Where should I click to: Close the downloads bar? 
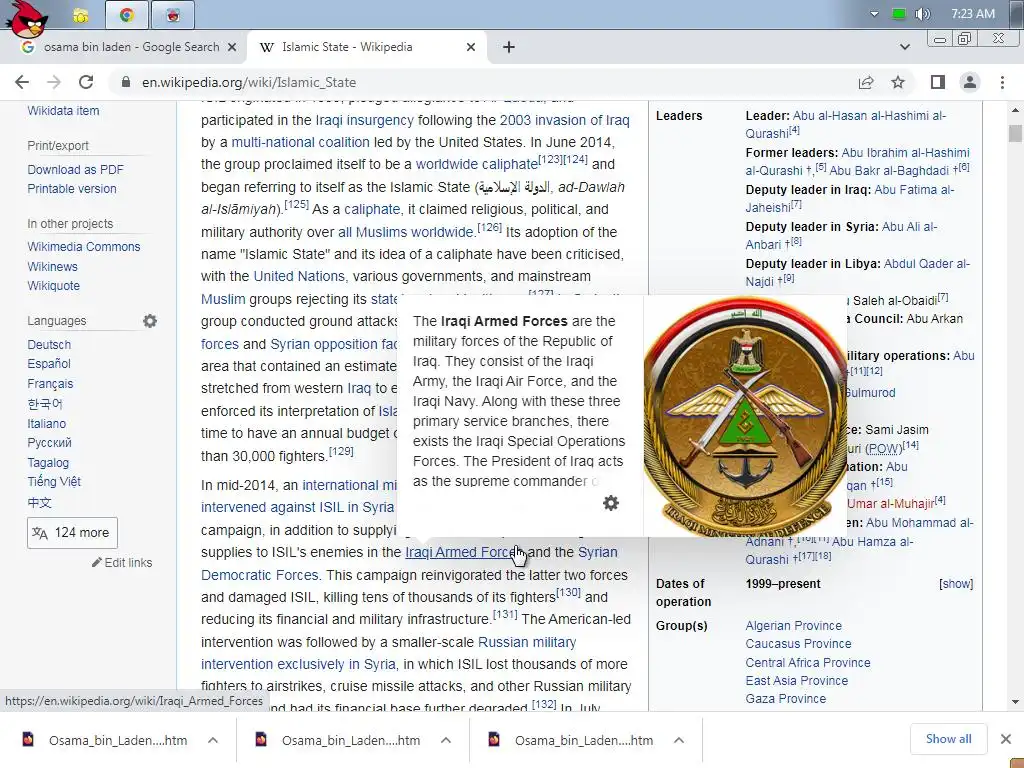(x=1006, y=739)
